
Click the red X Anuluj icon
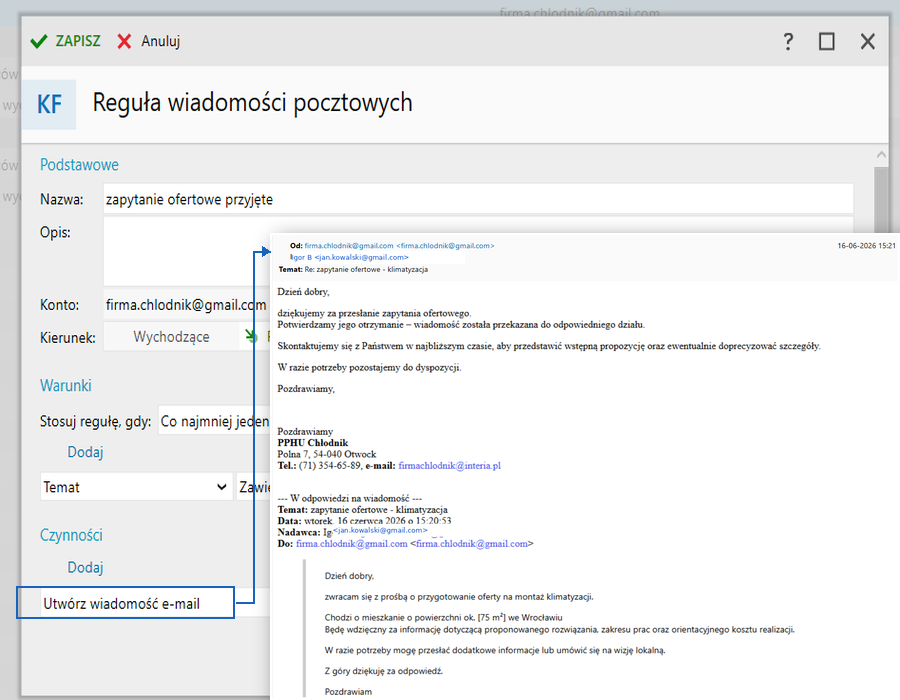tap(124, 41)
